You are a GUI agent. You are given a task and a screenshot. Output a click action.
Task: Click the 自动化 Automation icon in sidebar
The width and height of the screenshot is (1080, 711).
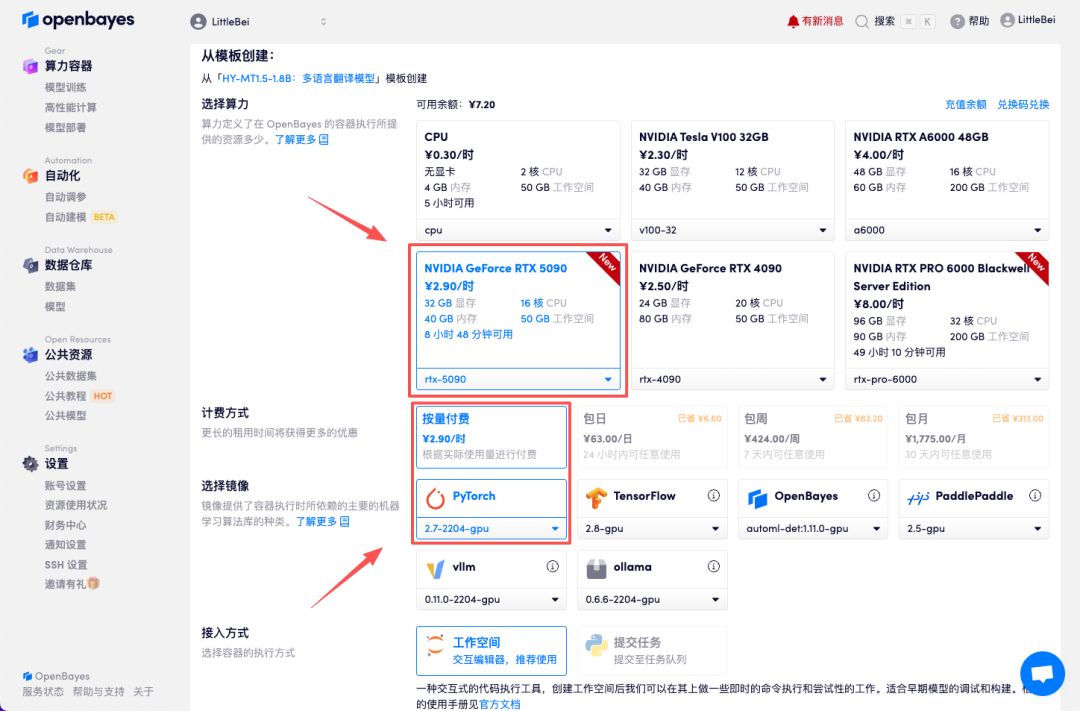(32, 176)
